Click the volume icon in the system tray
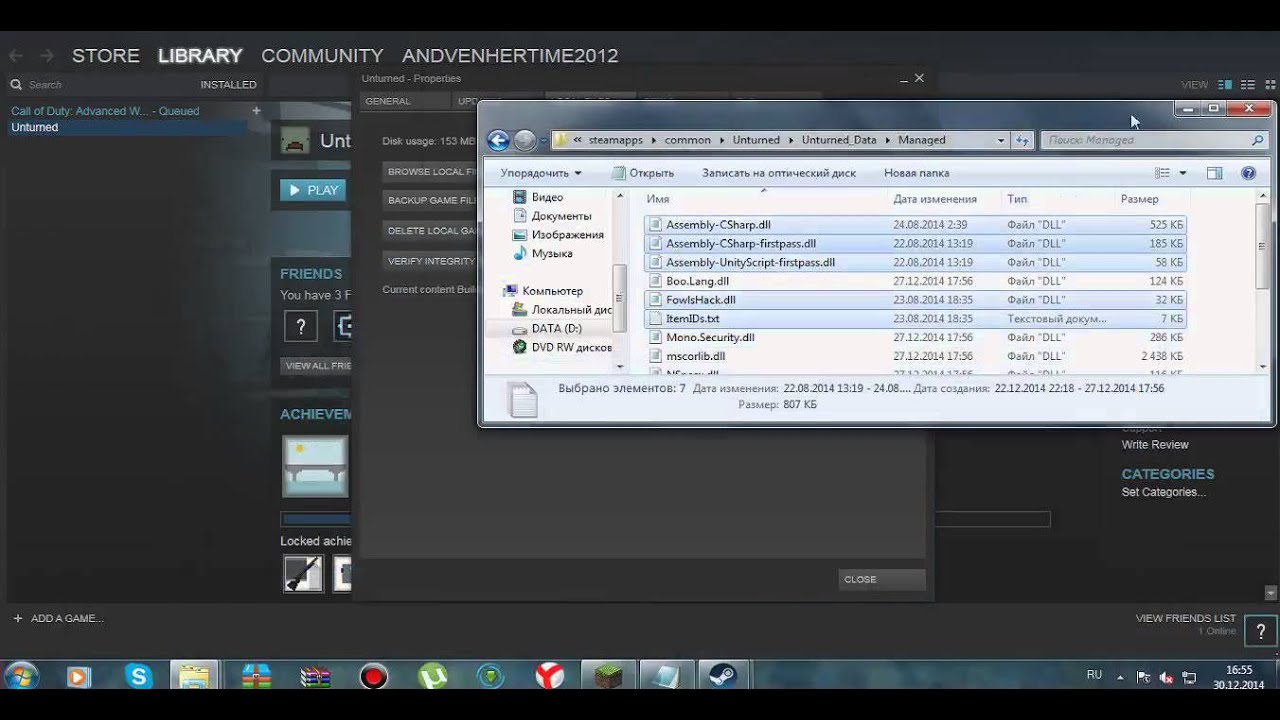 (1166, 677)
